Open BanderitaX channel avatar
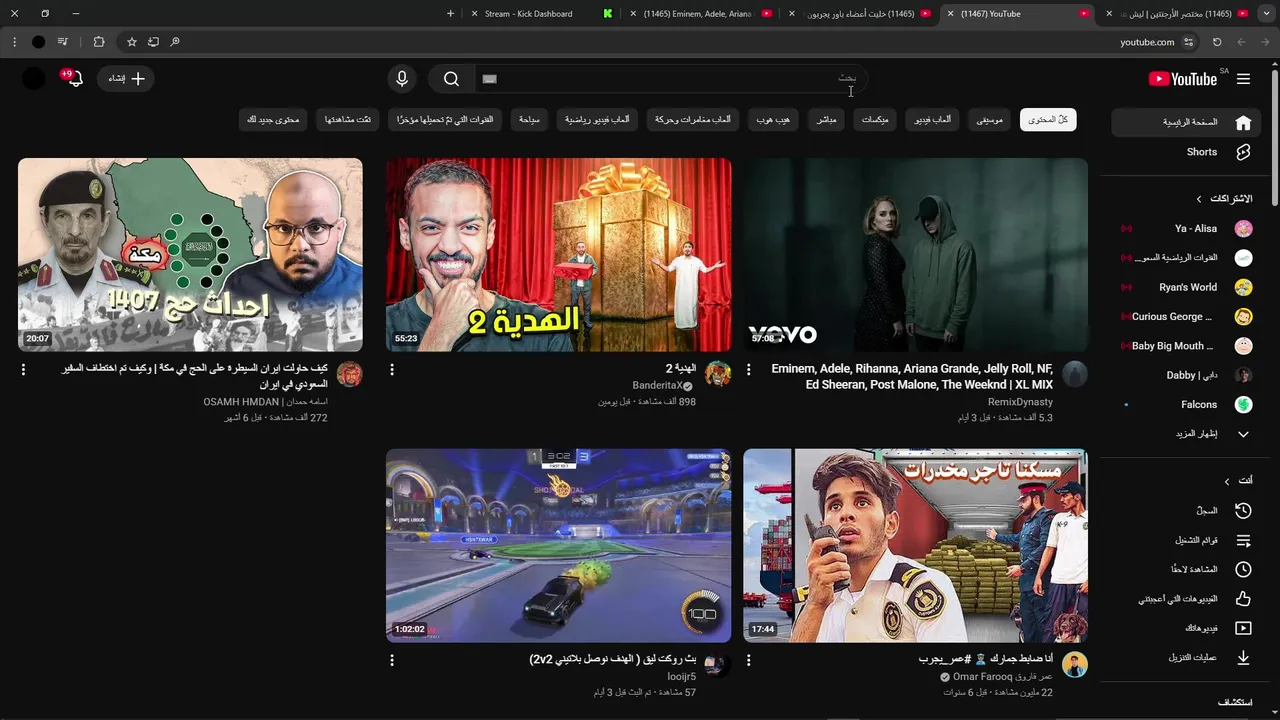This screenshot has width=1280, height=720. (718, 374)
